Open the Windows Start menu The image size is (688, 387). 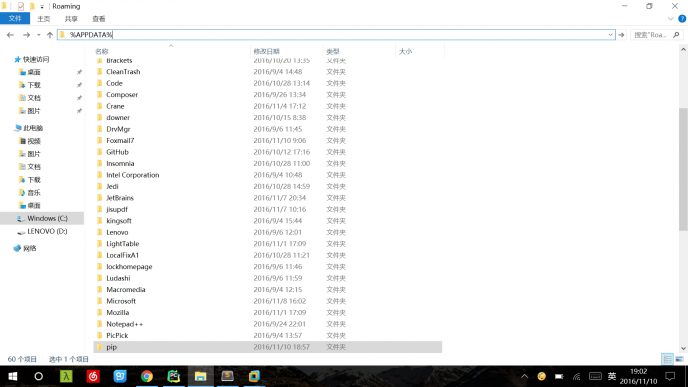tap(13, 376)
